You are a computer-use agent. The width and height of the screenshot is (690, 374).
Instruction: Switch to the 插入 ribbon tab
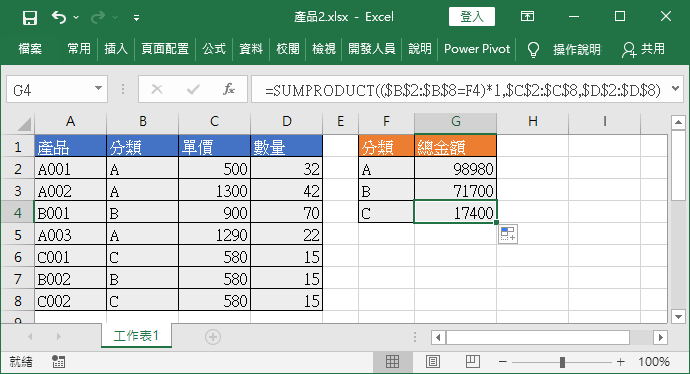[116, 48]
